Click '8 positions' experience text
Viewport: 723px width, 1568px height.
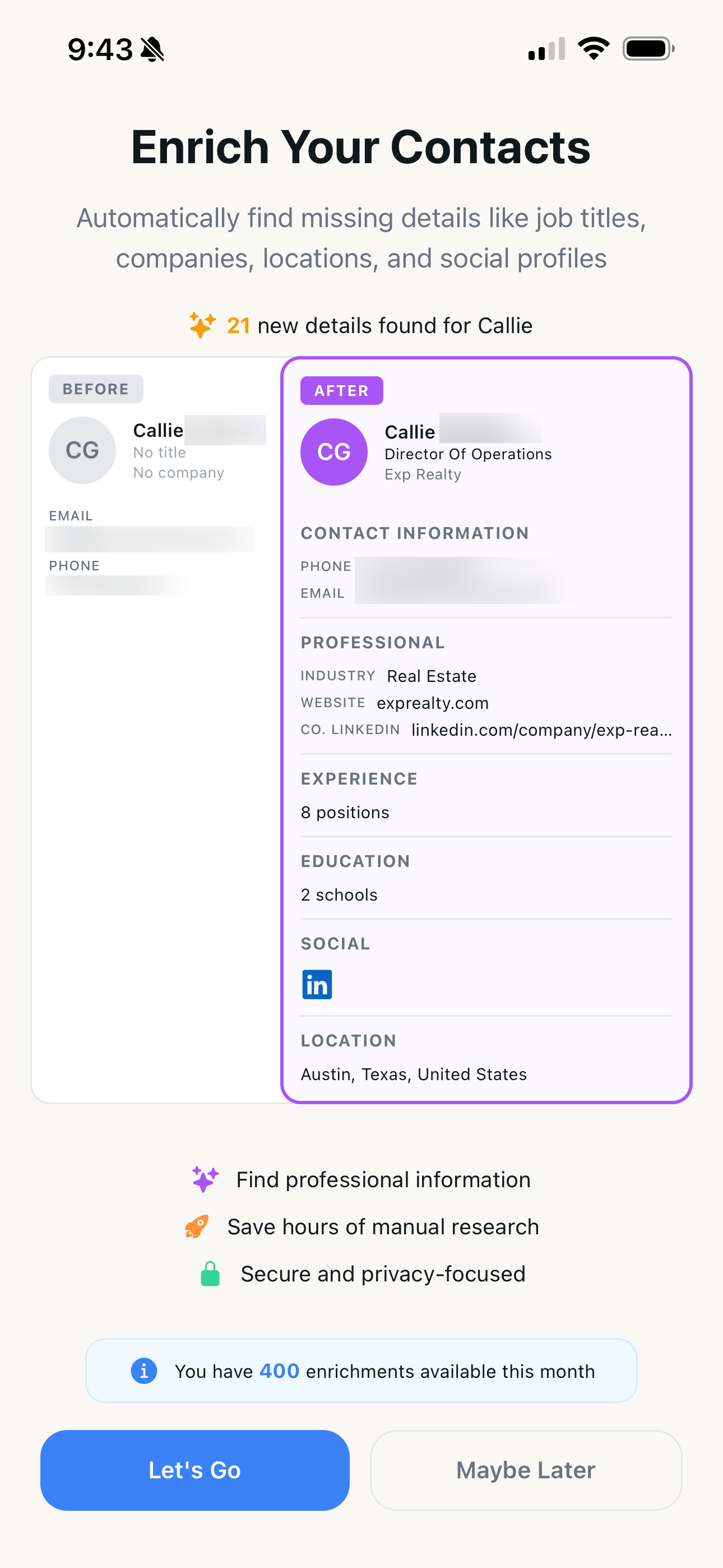pos(345,813)
